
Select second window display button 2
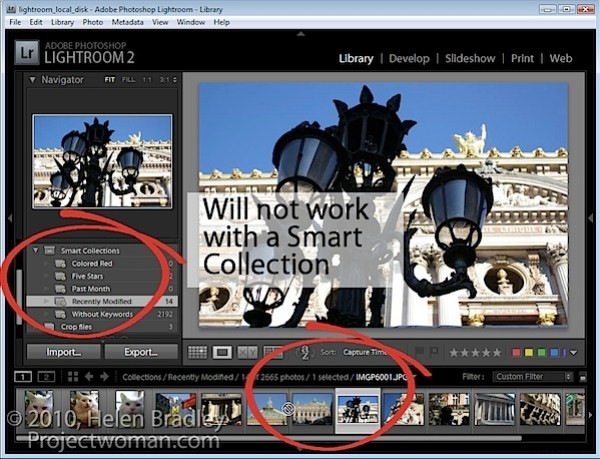46,377
